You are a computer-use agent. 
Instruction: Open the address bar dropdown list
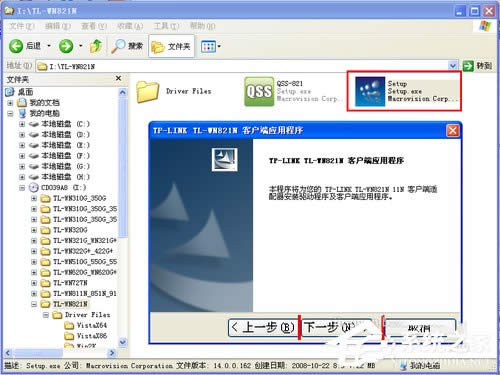coord(452,66)
